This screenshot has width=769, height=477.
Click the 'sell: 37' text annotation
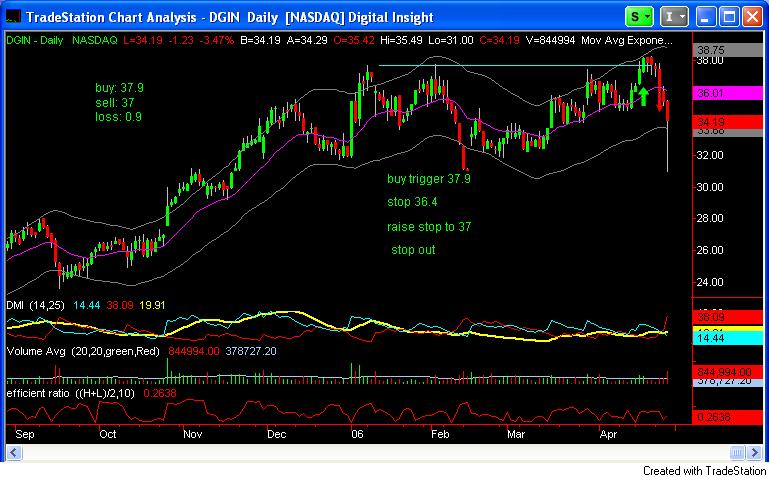click(114, 103)
